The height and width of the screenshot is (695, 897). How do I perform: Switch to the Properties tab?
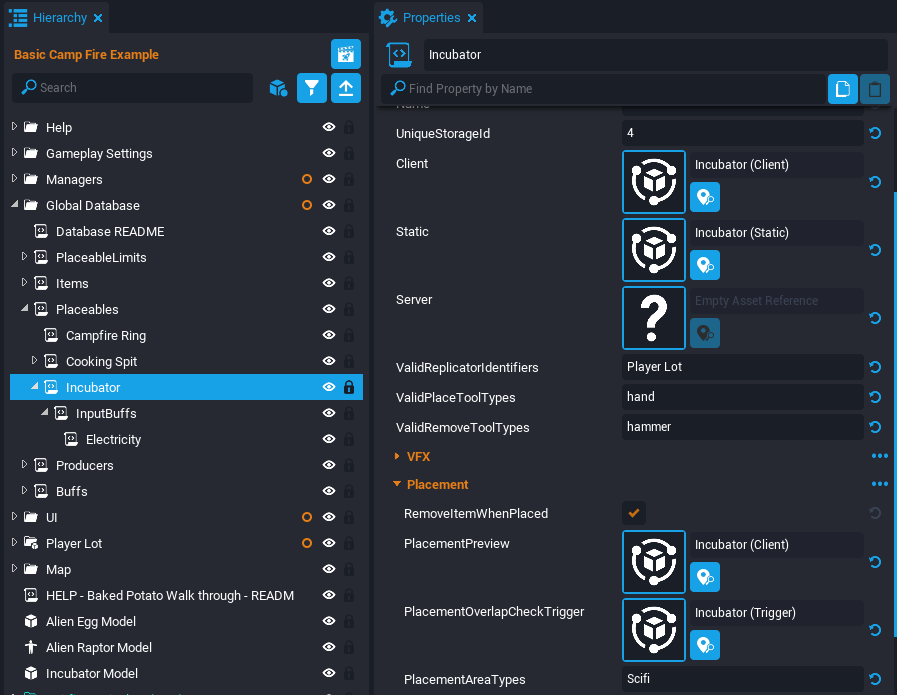click(x=428, y=17)
